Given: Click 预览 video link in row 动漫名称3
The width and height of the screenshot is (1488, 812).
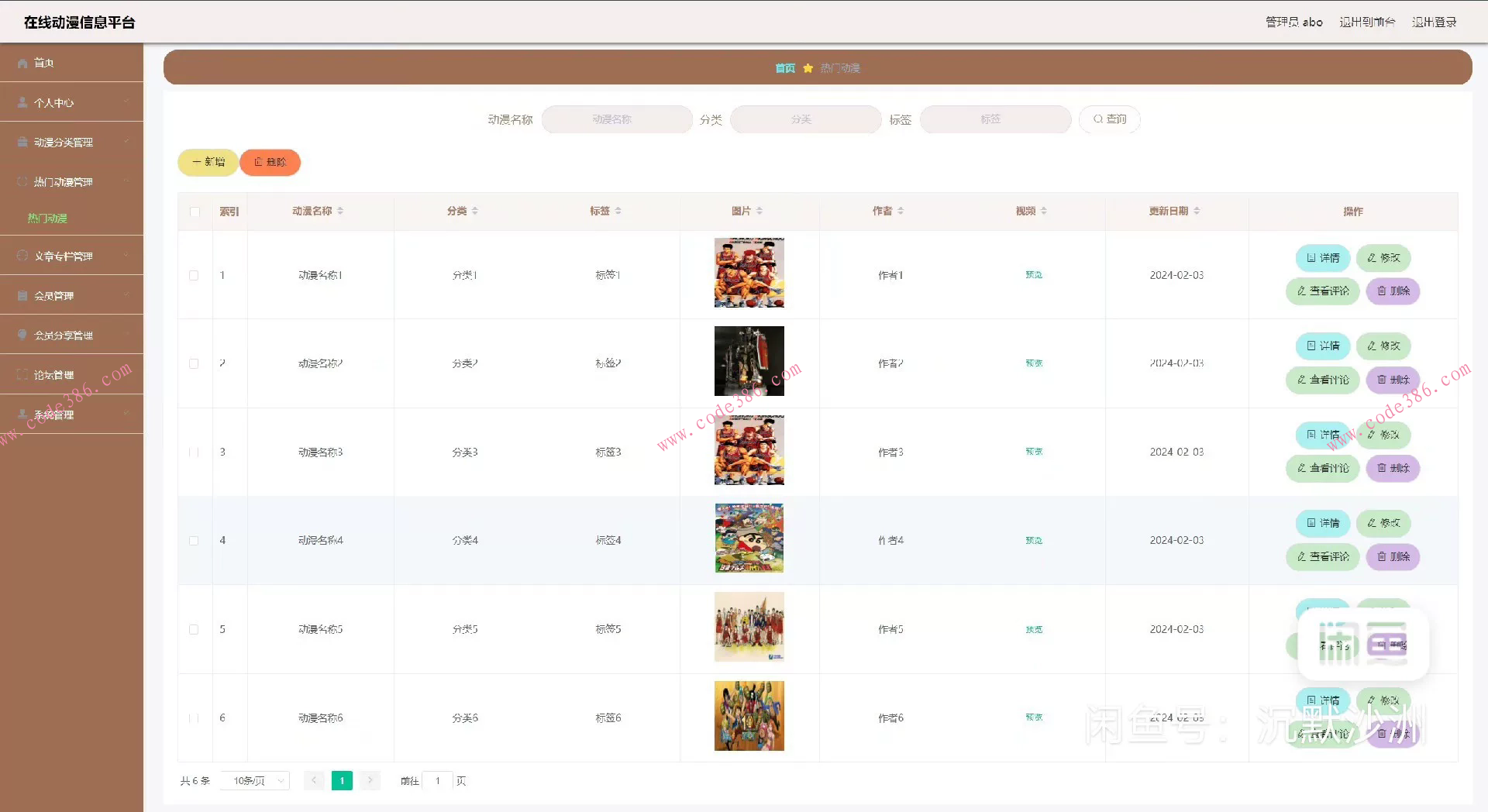Looking at the screenshot, I should (1034, 452).
